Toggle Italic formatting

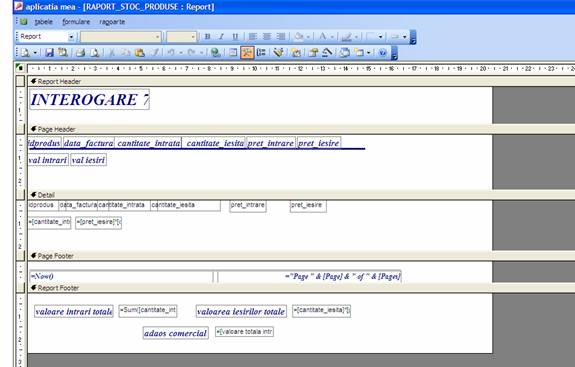tap(221, 37)
